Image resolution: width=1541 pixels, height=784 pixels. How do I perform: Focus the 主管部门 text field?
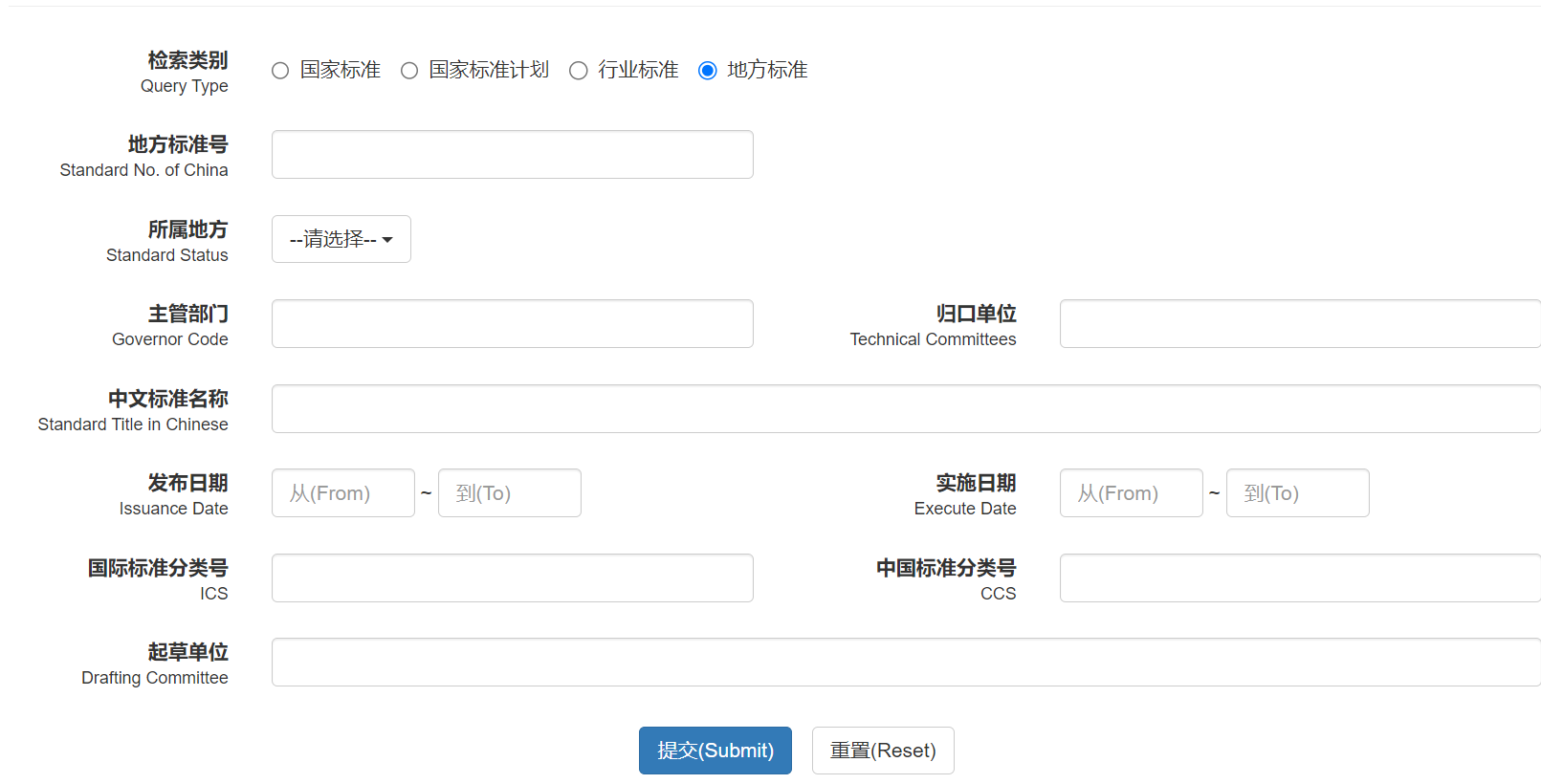click(512, 324)
